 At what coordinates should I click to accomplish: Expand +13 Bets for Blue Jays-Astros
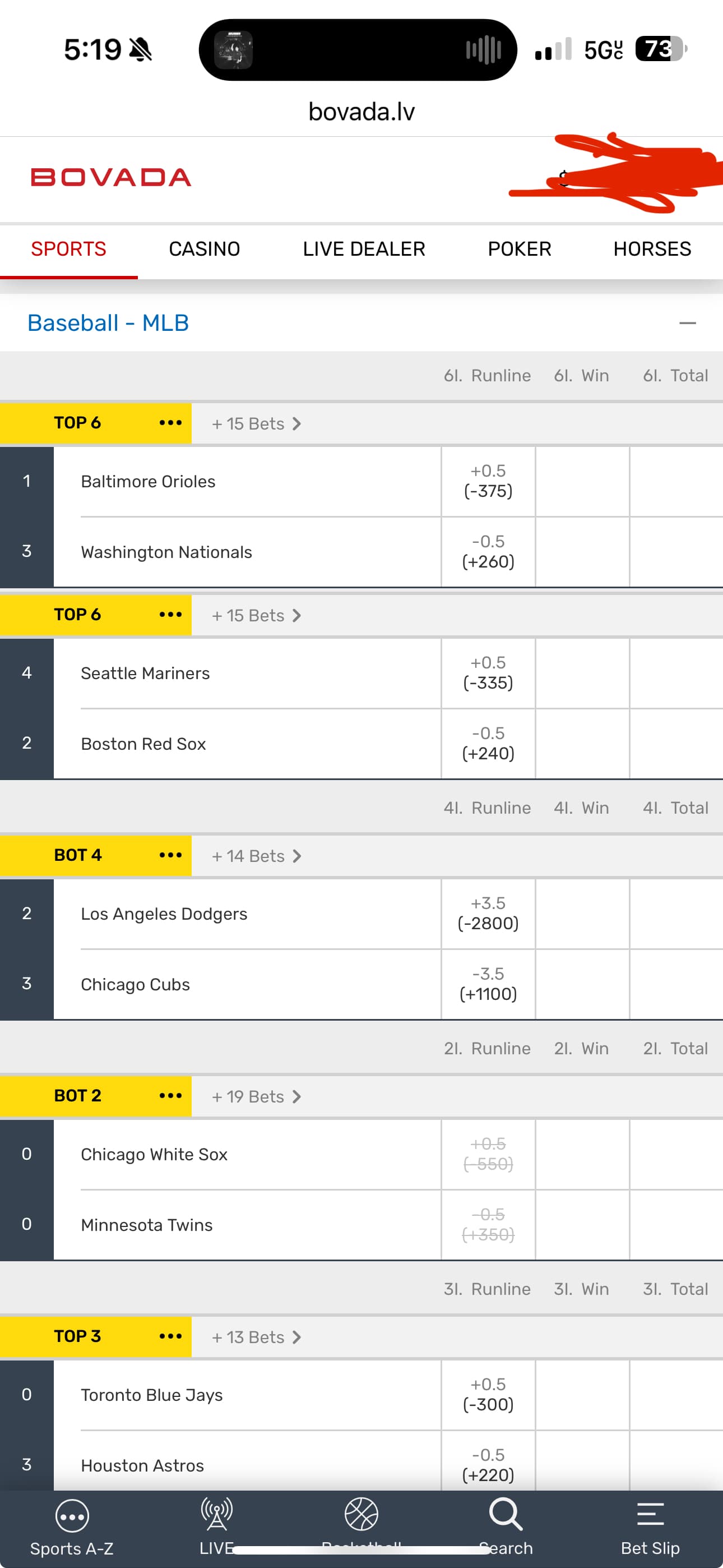tap(256, 1337)
